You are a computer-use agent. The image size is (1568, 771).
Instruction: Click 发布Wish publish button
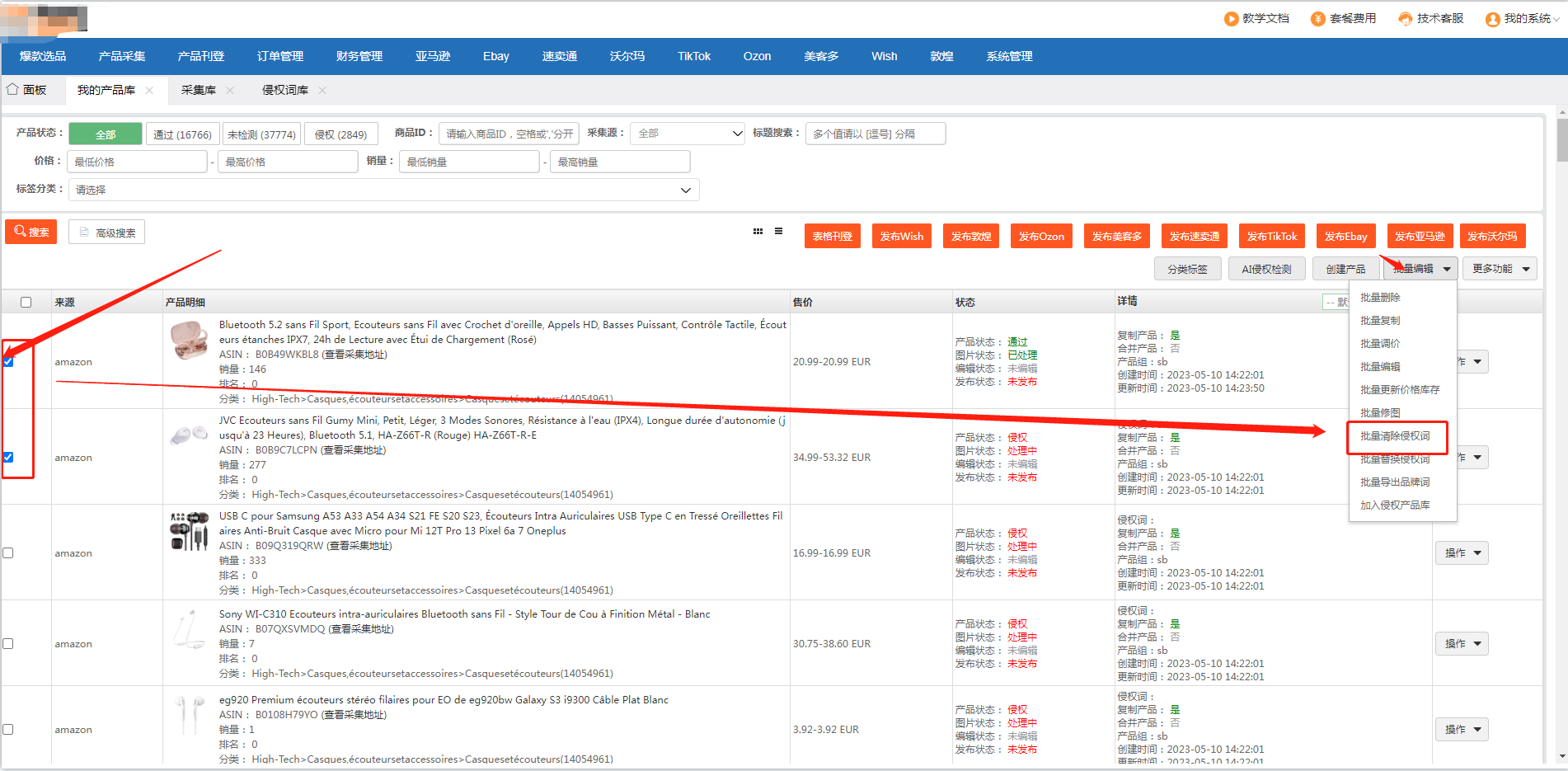pos(902,236)
